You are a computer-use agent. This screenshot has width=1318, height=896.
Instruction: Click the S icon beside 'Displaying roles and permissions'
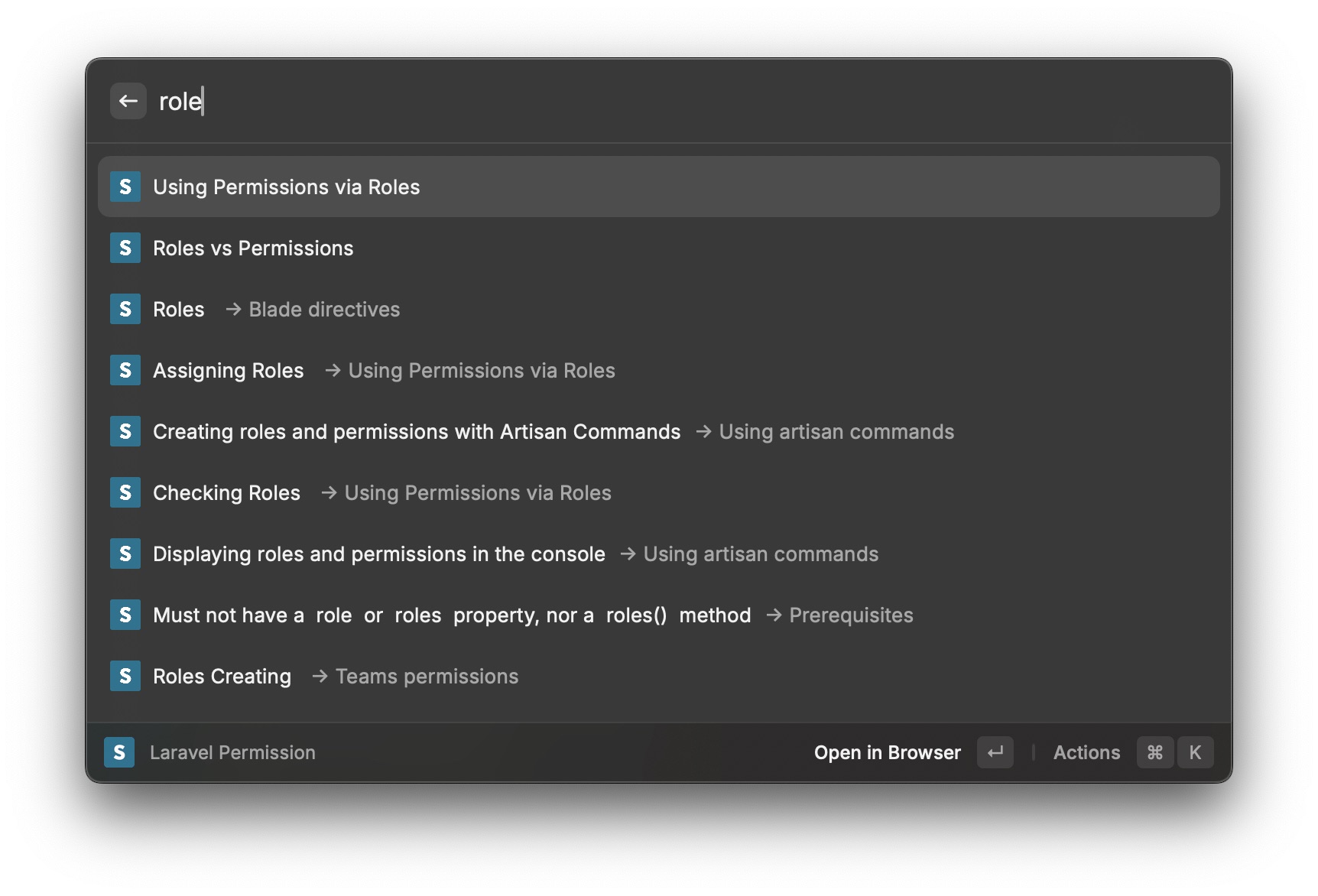(125, 554)
